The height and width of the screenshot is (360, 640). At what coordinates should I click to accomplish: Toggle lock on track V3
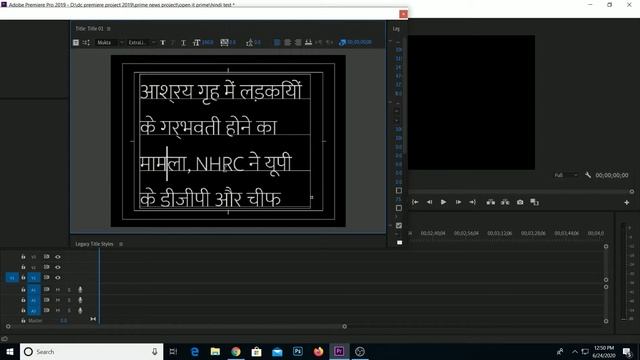(x=23, y=257)
